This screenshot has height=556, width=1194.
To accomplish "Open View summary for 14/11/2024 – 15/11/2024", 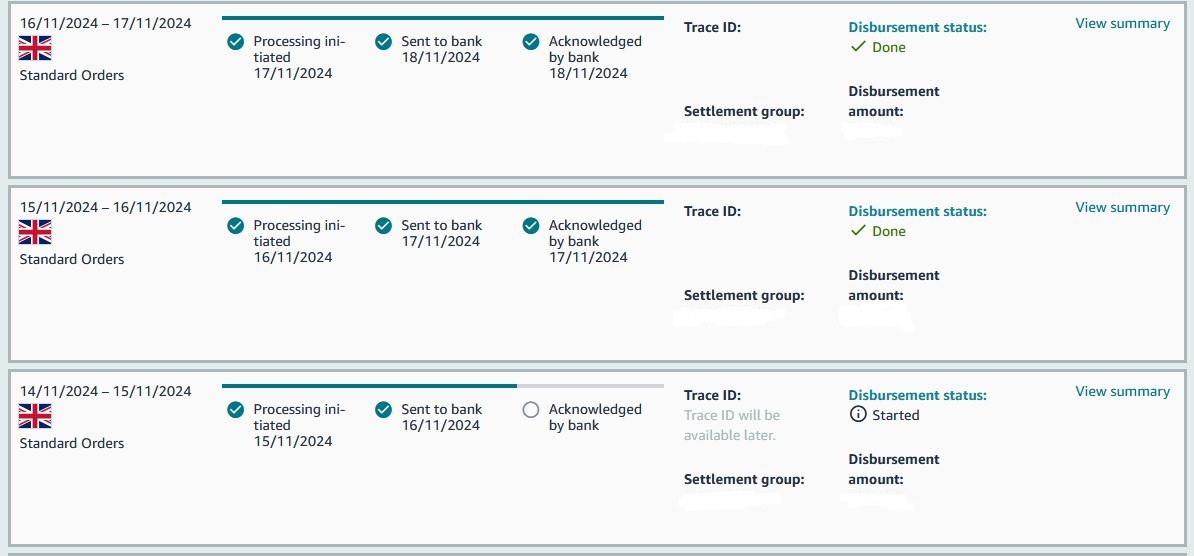I will tap(1122, 391).
